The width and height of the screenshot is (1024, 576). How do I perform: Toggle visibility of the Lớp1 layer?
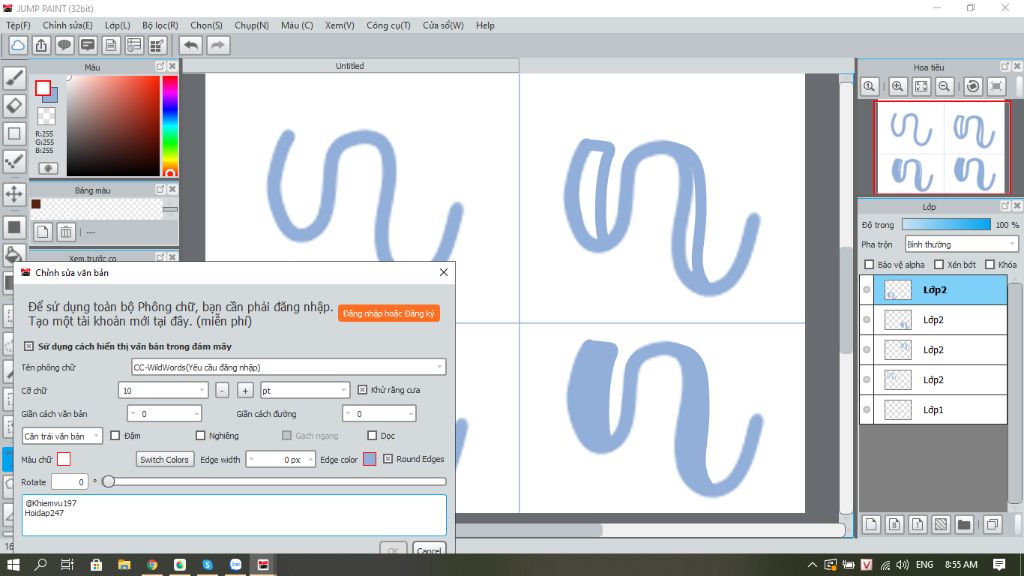867,409
